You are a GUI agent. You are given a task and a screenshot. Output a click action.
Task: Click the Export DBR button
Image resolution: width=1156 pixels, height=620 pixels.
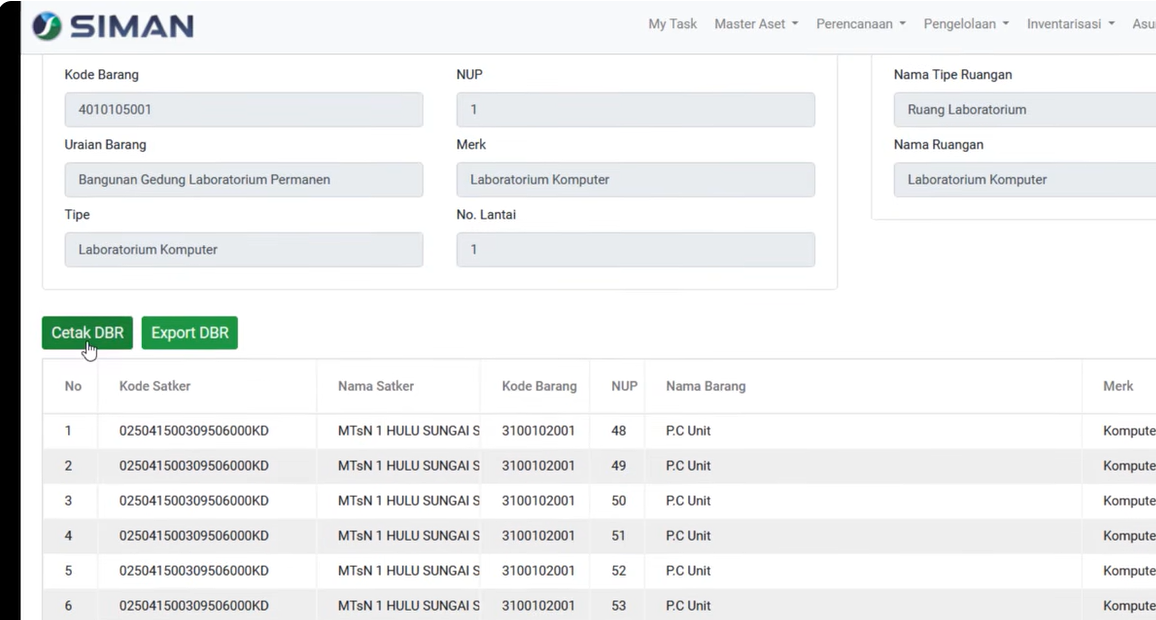(x=189, y=332)
